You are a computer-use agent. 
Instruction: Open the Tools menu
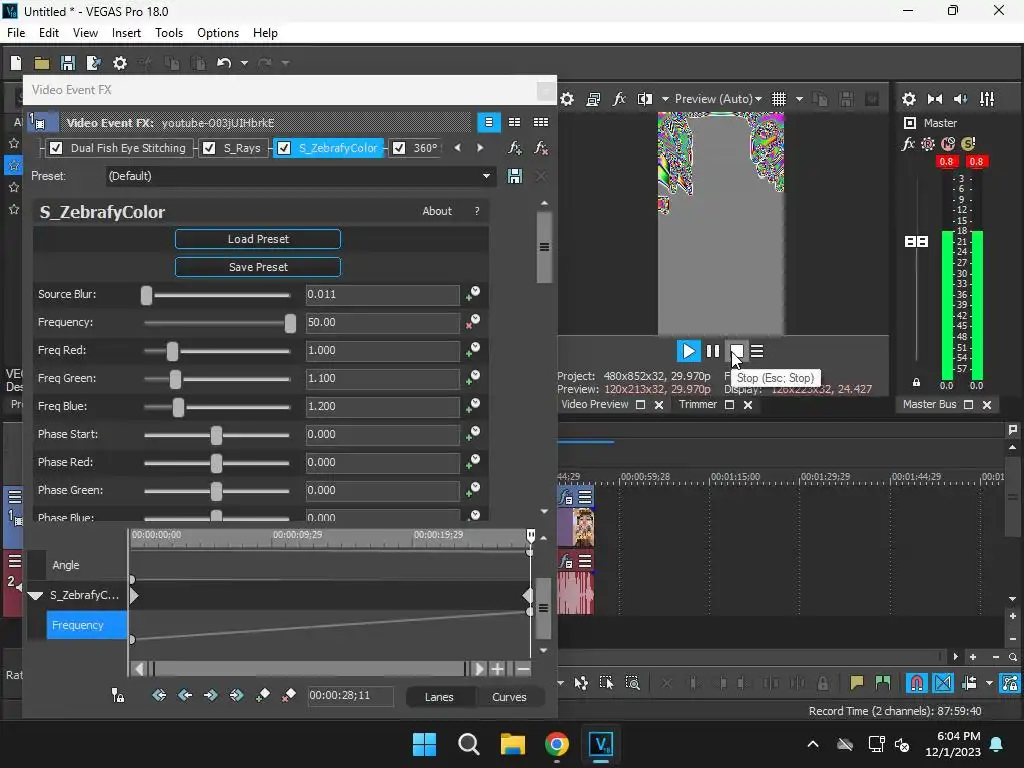pos(168,33)
